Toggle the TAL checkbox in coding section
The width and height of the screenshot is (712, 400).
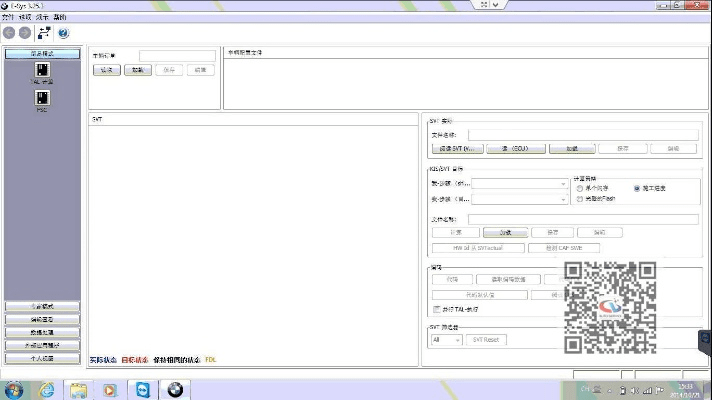(x=437, y=309)
